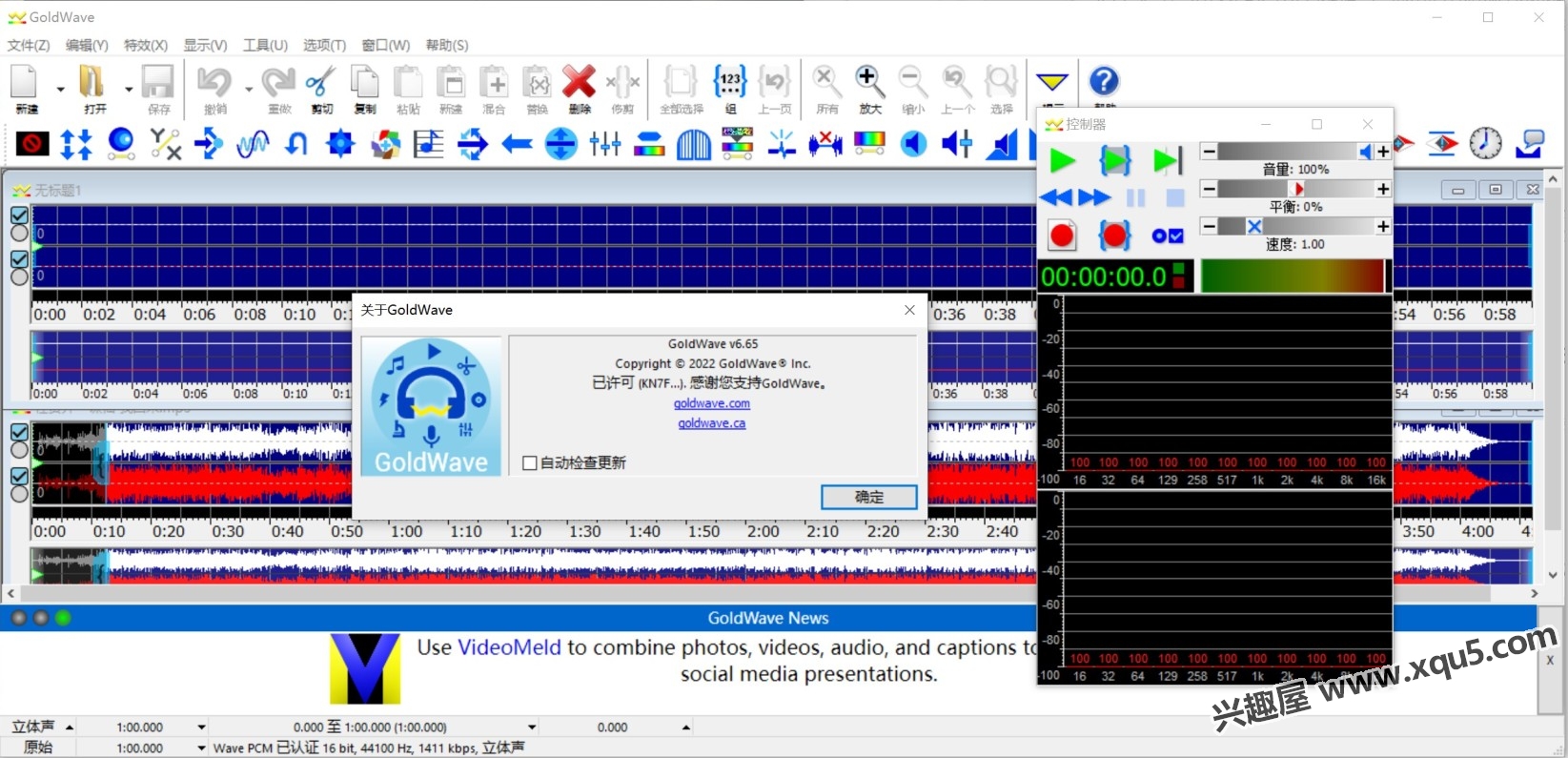Start recording with the red record button
This screenshot has width=1568, height=758.
click(x=1062, y=235)
